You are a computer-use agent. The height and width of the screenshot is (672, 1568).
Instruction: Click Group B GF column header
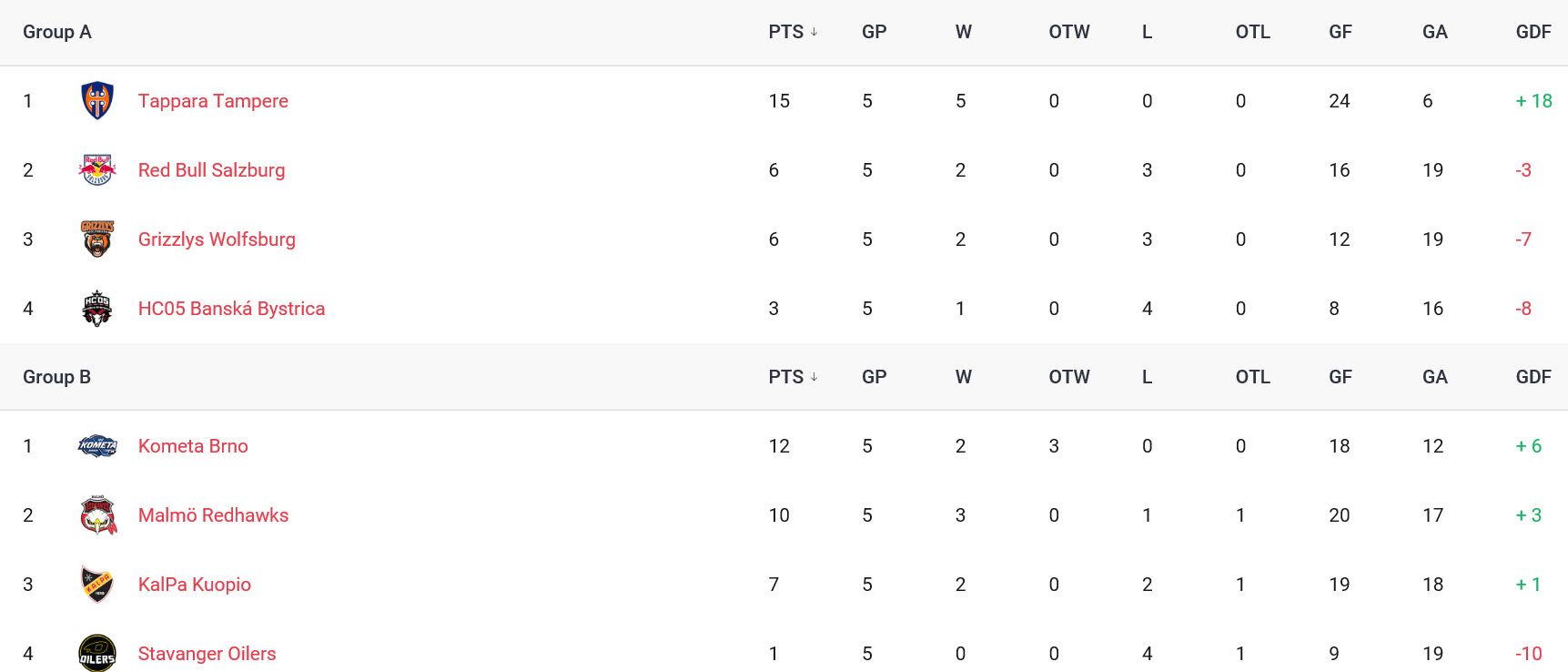click(x=1340, y=377)
